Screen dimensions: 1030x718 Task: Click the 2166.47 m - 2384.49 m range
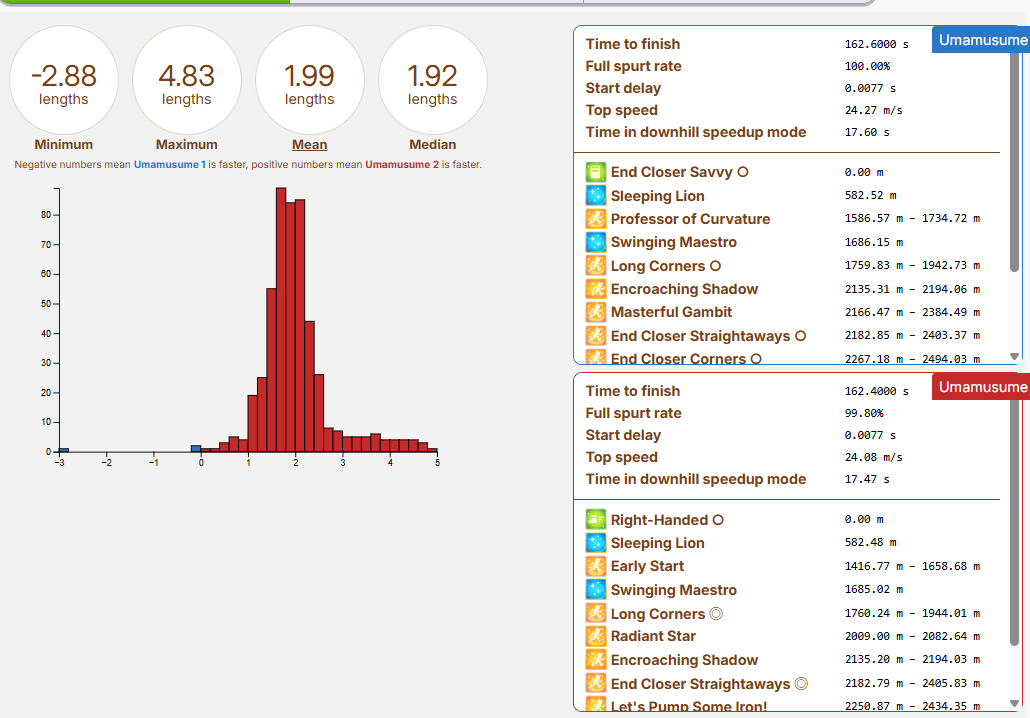coord(912,312)
